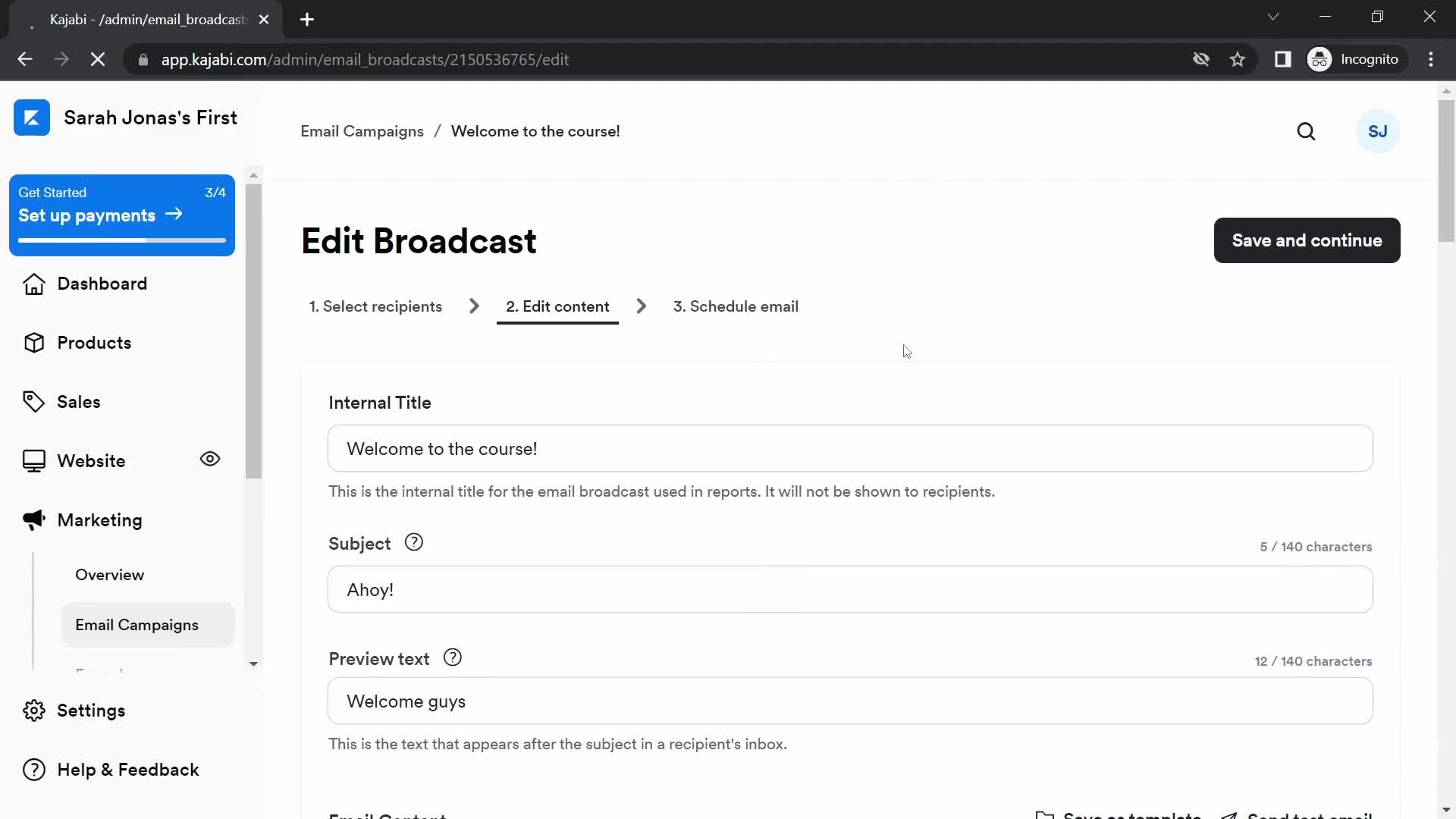Click the Internal Title input field
The width and height of the screenshot is (1456, 819).
tap(851, 448)
